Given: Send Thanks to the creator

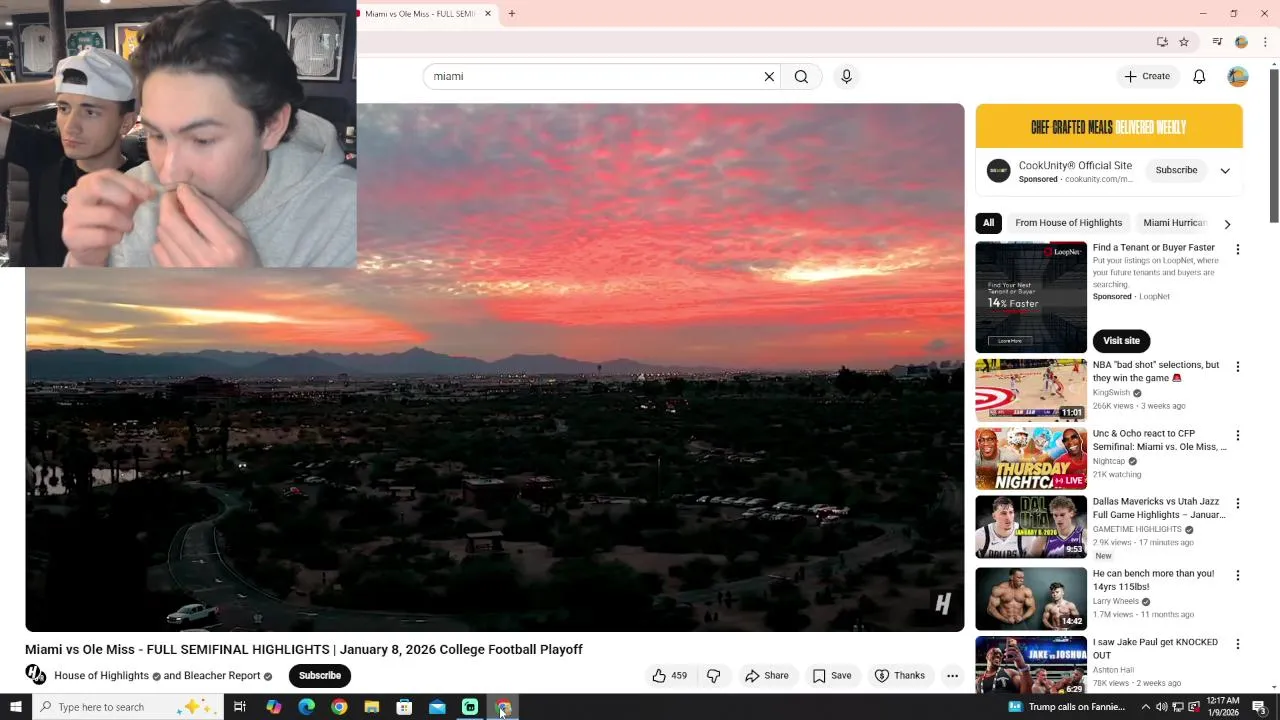Looking at the screenshot, I should (x=900, y=676).
